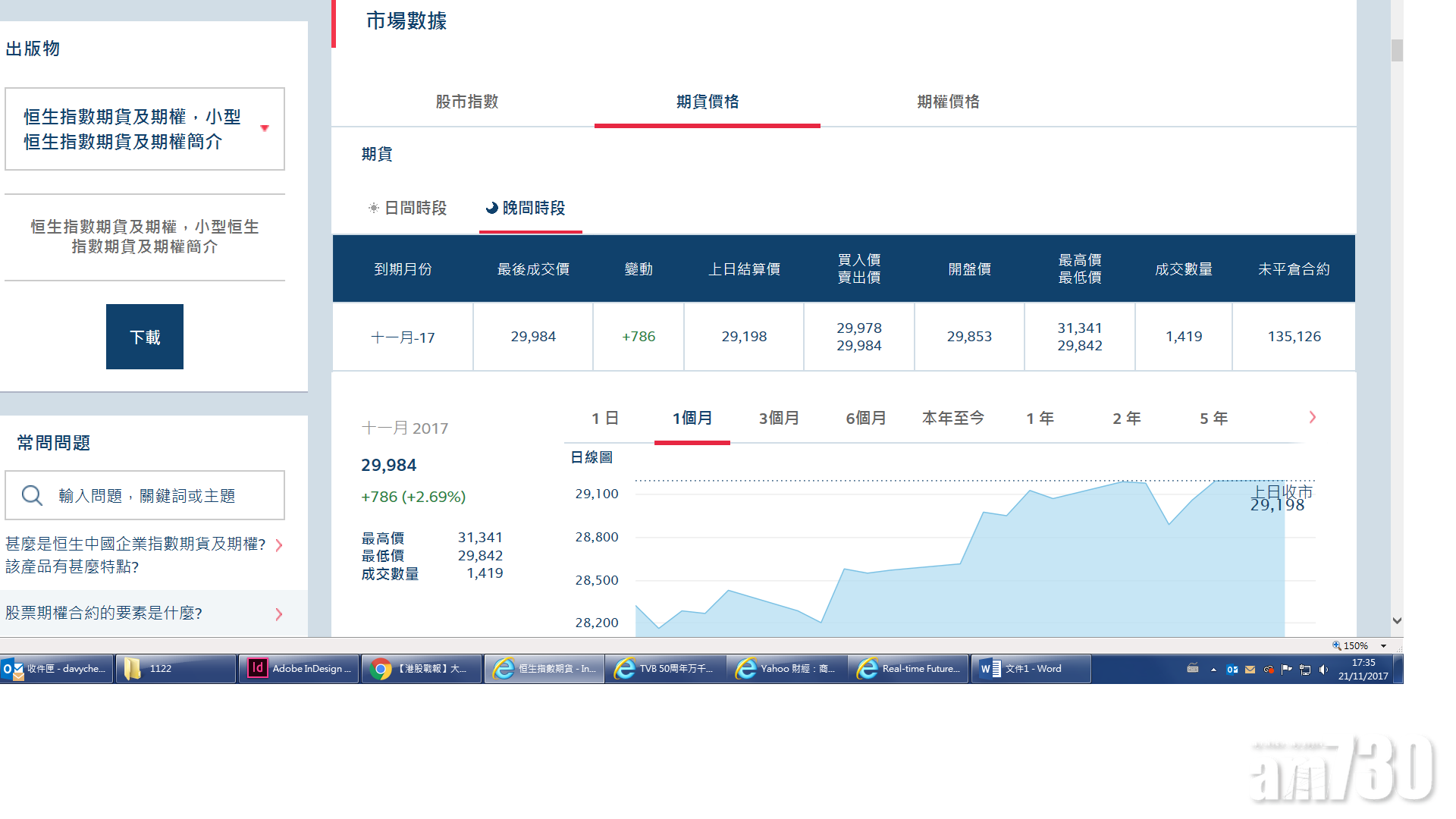Image resolution: width=1456 pixels, height=819 pixels.
Task: Show more chart periods with the right arrow
Action: pos(1313,417)
